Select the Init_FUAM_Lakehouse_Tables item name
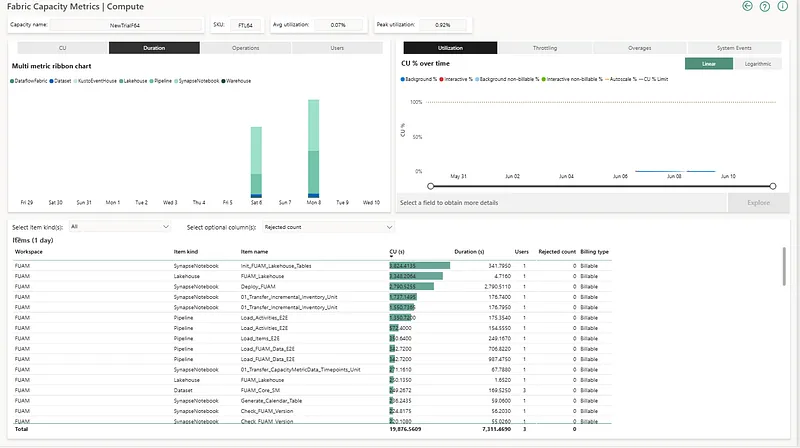The height and width of the screenshot is (448, 800). click(x=276, y=266)
